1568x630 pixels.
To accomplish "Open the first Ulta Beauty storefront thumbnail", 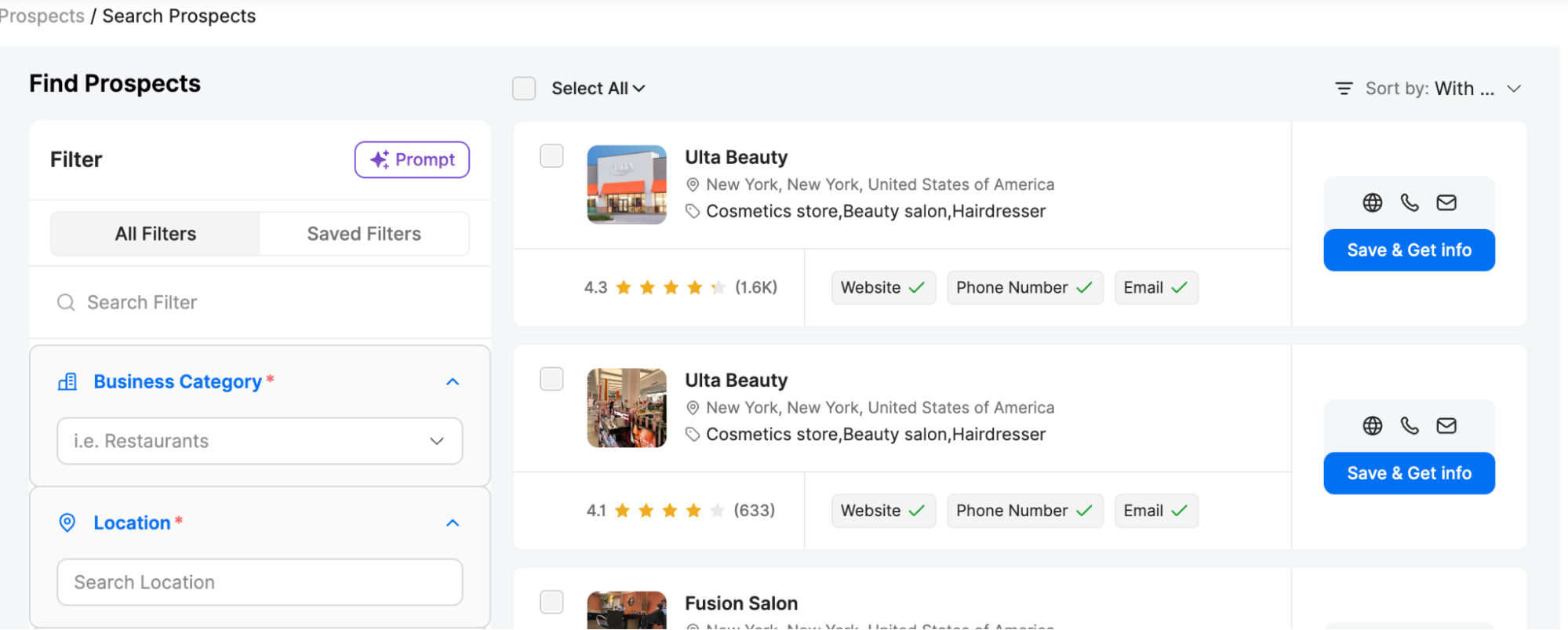I will pos(627,184).
